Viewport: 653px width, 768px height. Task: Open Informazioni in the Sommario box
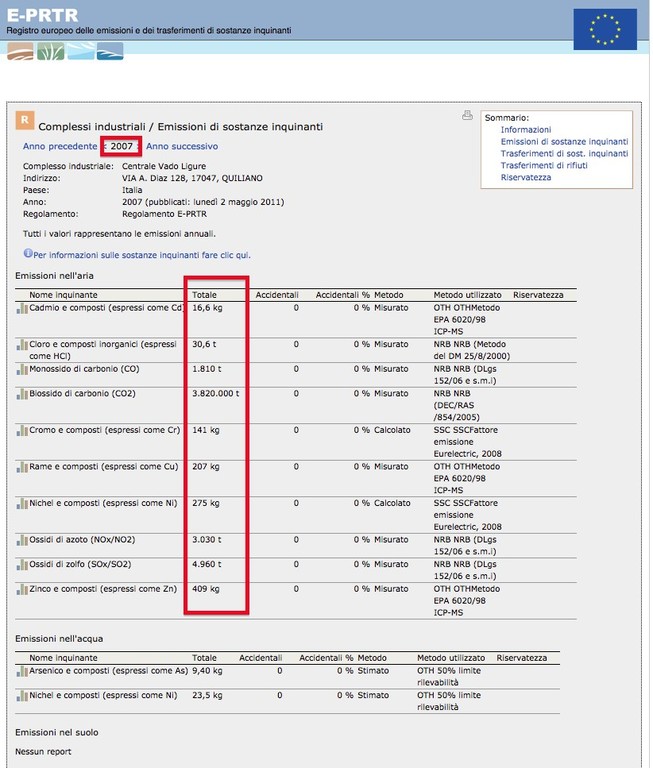(x=525, y=130)
